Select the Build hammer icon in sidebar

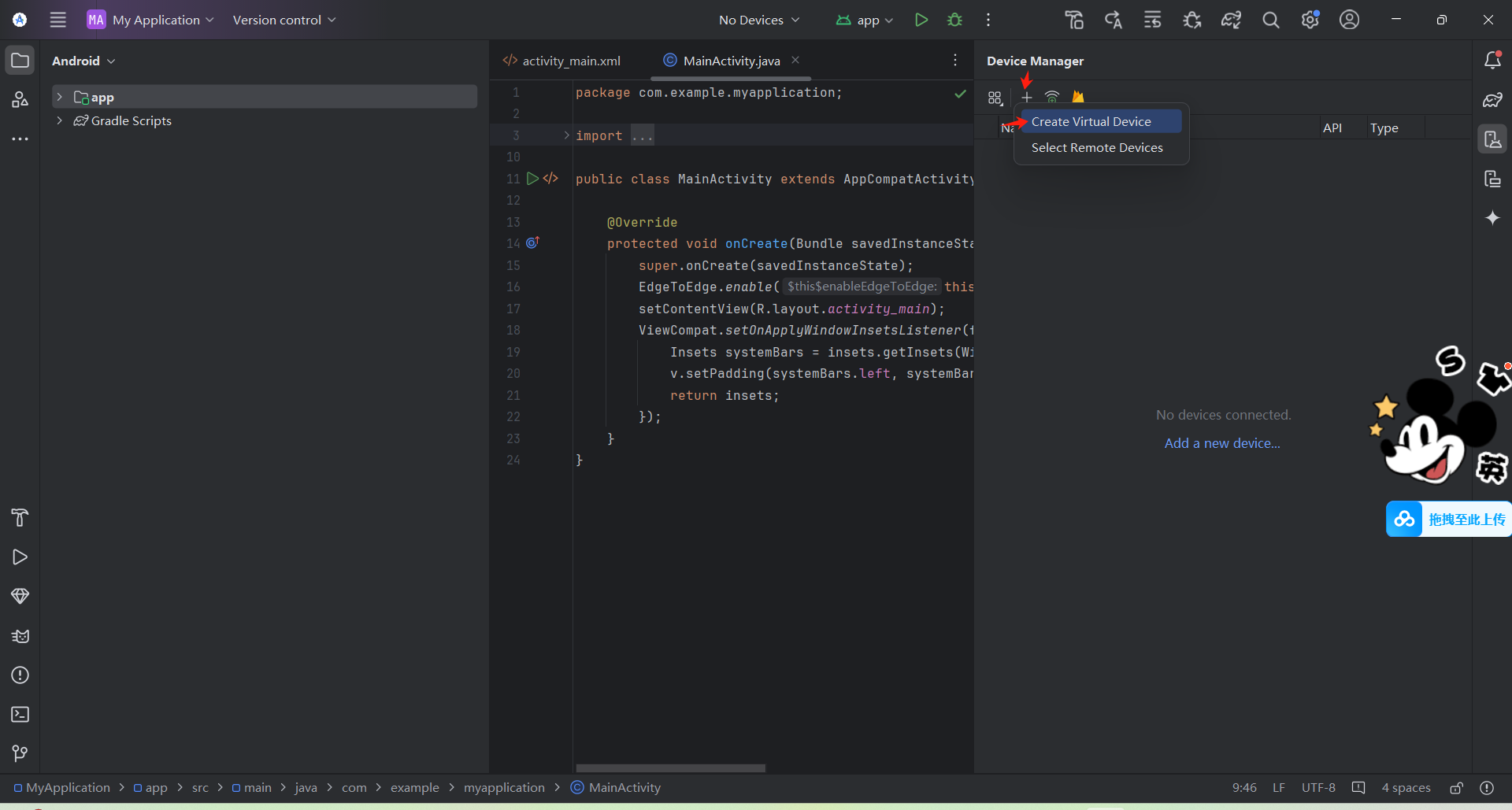pyautogui.click(x=19, y=517)
